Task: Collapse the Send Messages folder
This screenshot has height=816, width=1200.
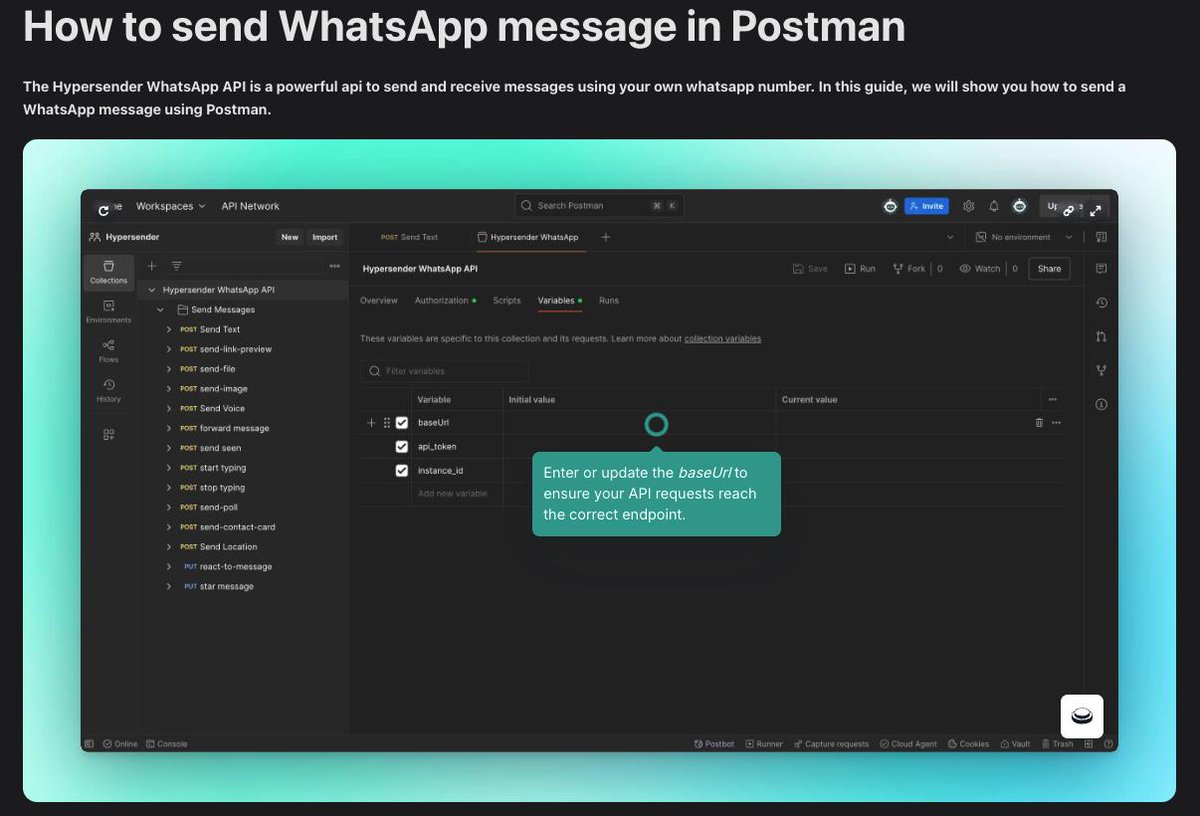Action: [x=160, y=310]
